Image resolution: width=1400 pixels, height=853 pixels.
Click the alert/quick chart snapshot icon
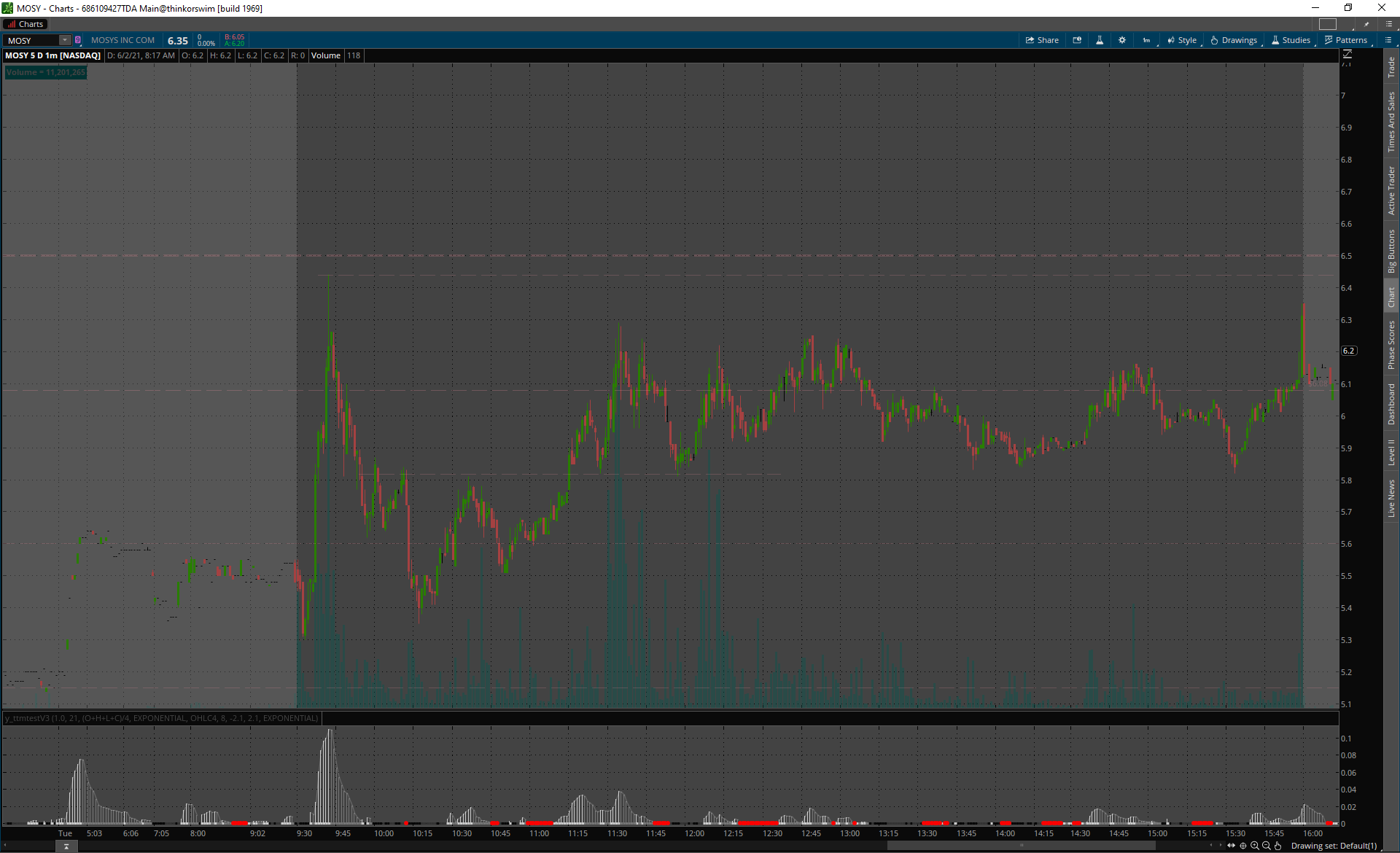tap(1077, 40)
